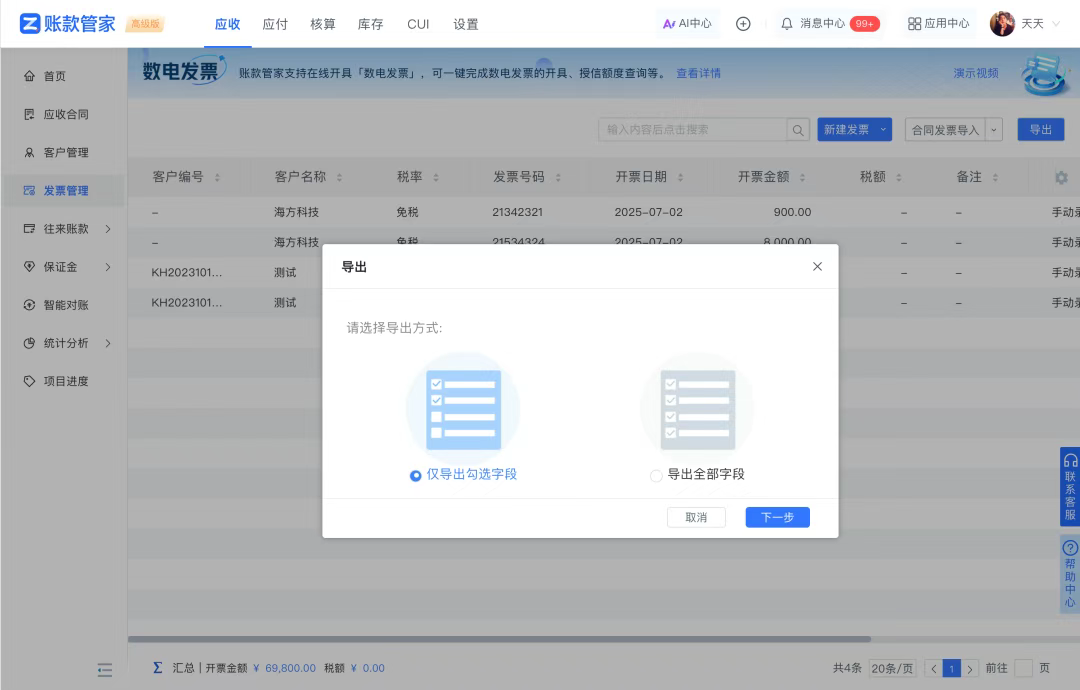
Task: Click the invoice search input field
Action: (x=693, y=129)
